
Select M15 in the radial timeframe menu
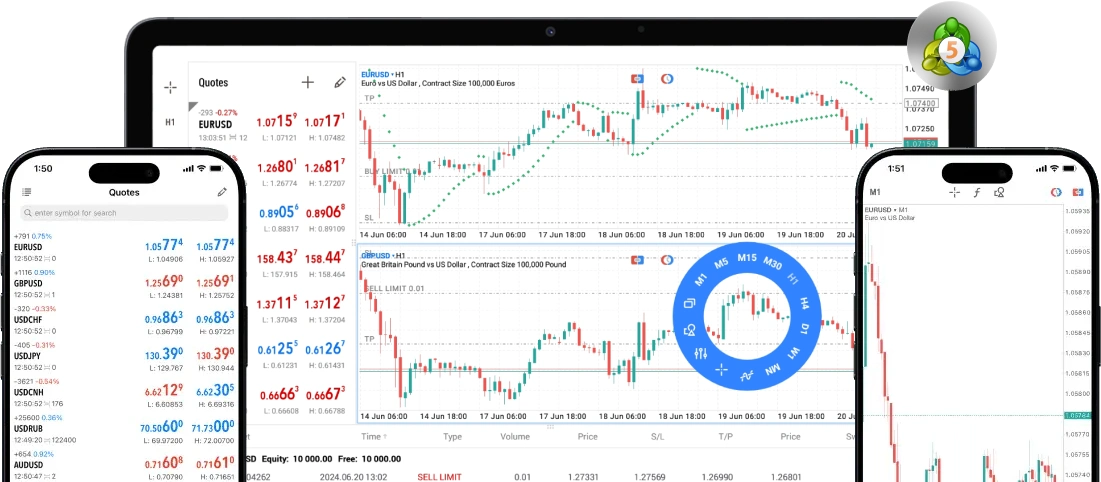pos(746,258)
